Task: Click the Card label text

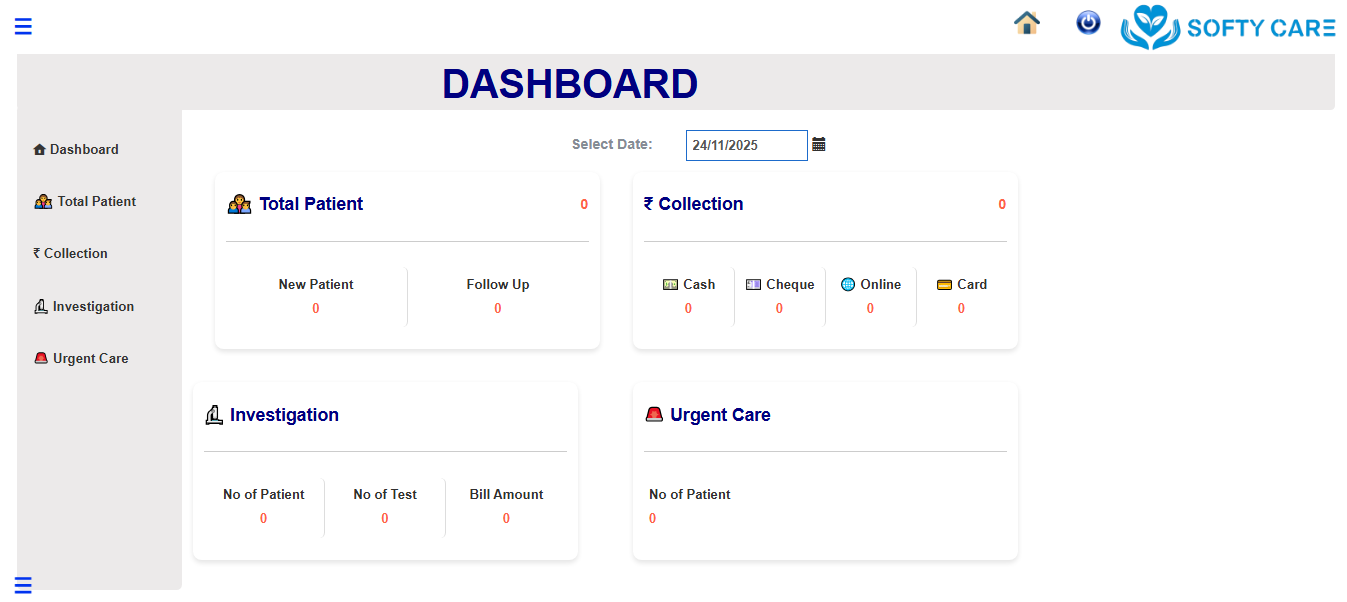Action: [972, 284]
